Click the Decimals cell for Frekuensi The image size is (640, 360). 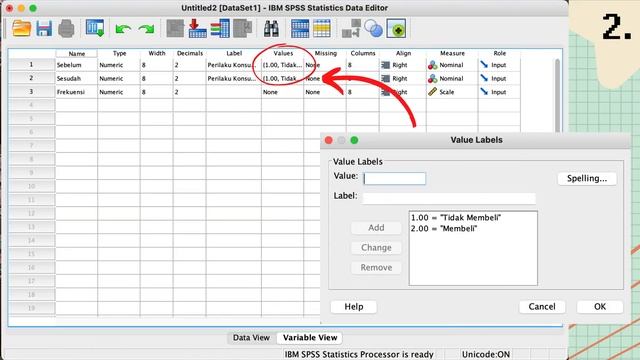click(189, 92)
